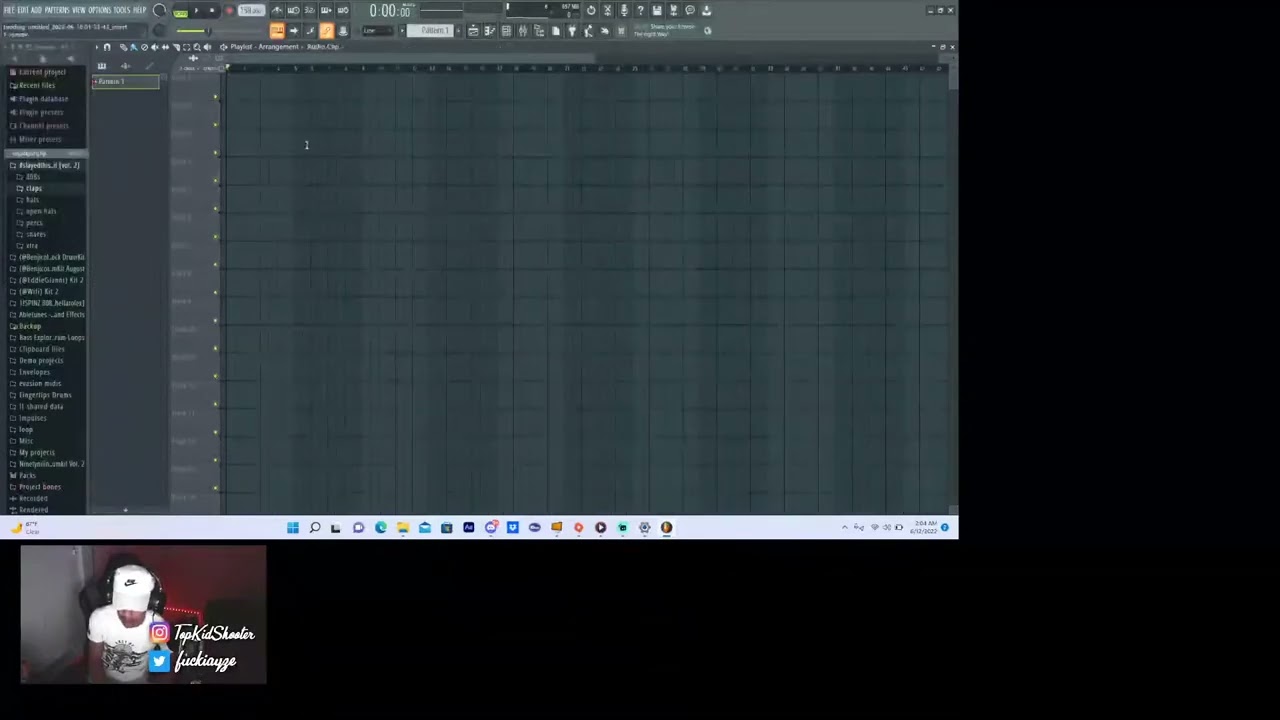1280x720 pixels.
Task: Open the FILE menu
Action: 9,10
